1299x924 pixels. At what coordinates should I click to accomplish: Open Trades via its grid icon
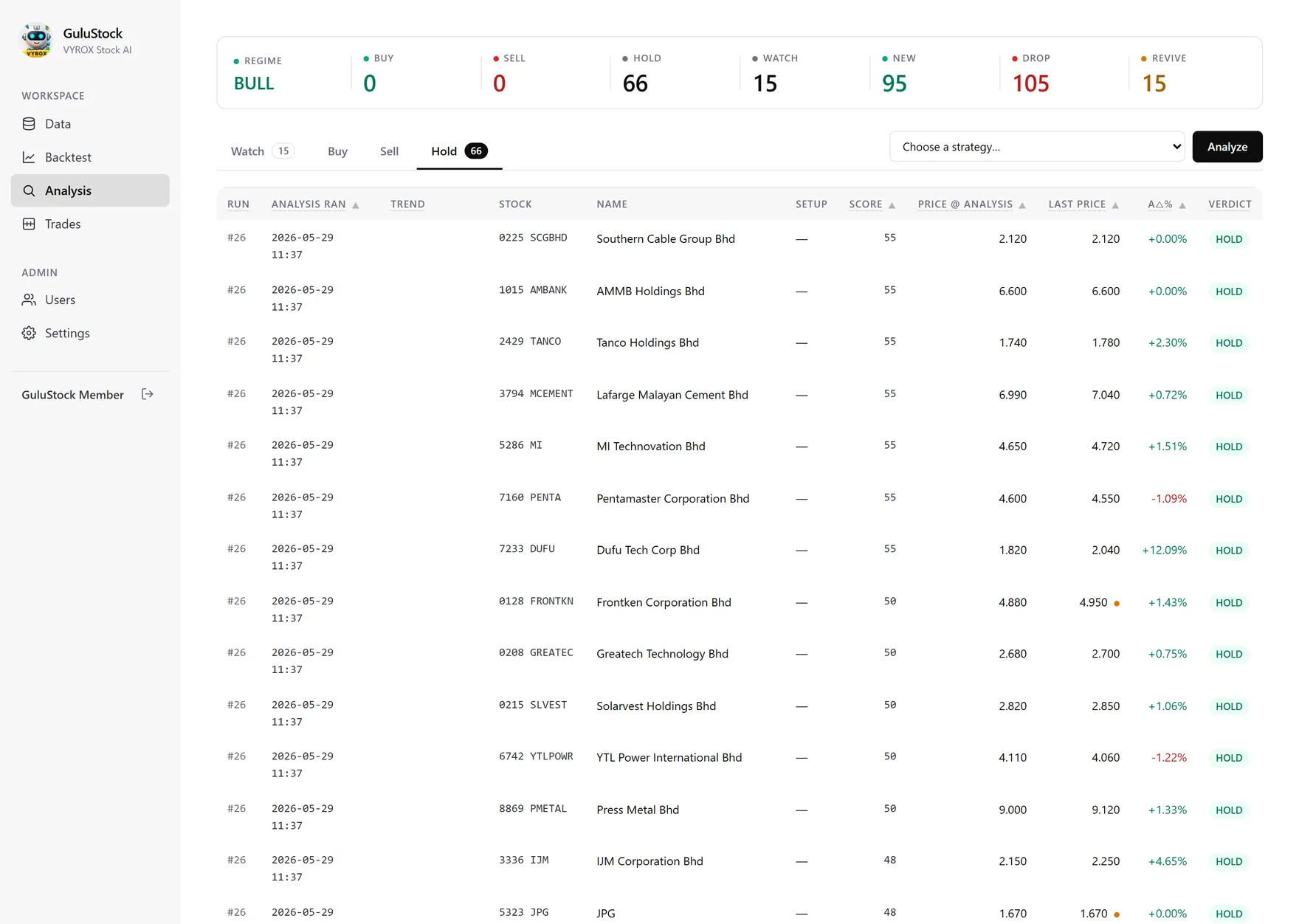click(29, 224)
